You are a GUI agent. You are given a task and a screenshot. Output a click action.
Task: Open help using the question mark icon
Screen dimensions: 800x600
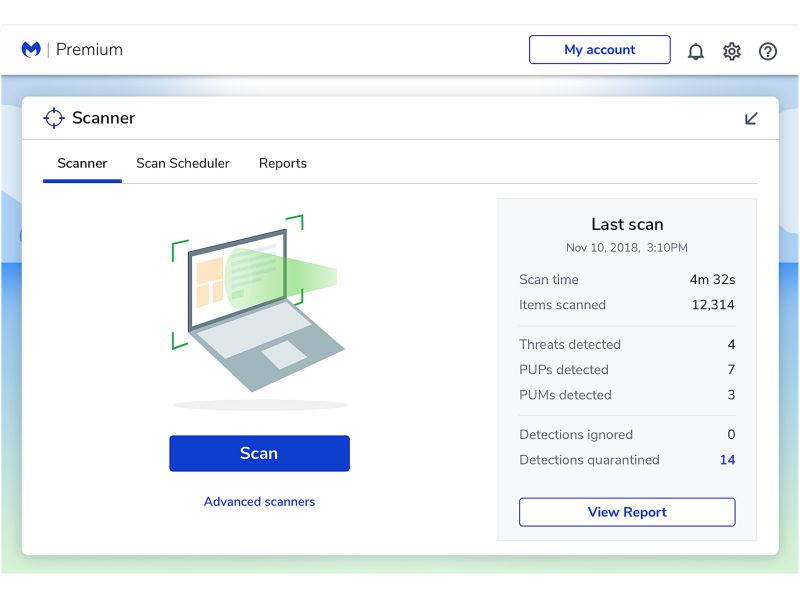coord(768,49)
